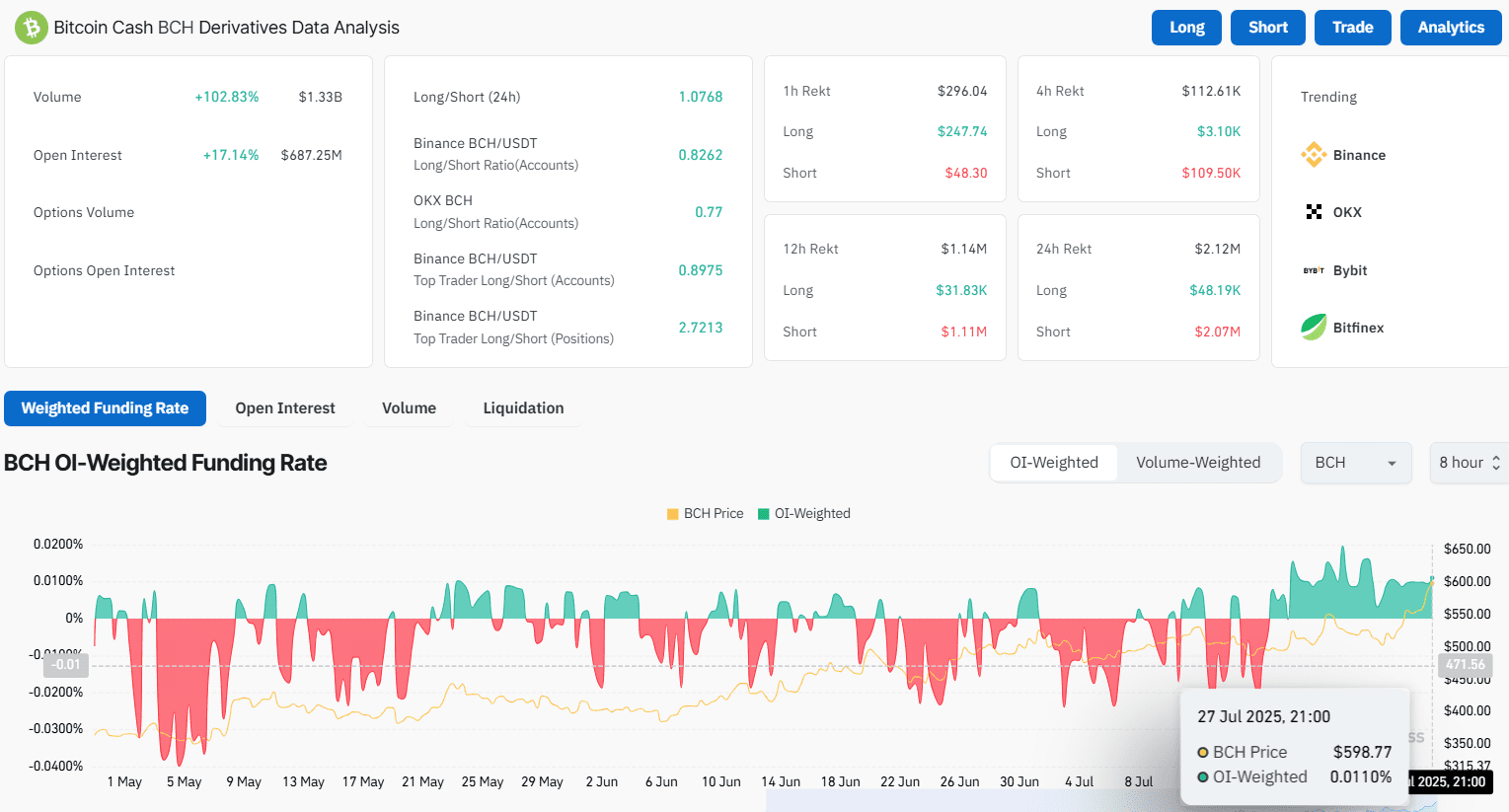Click the Long button

[x=1186, y=28]
